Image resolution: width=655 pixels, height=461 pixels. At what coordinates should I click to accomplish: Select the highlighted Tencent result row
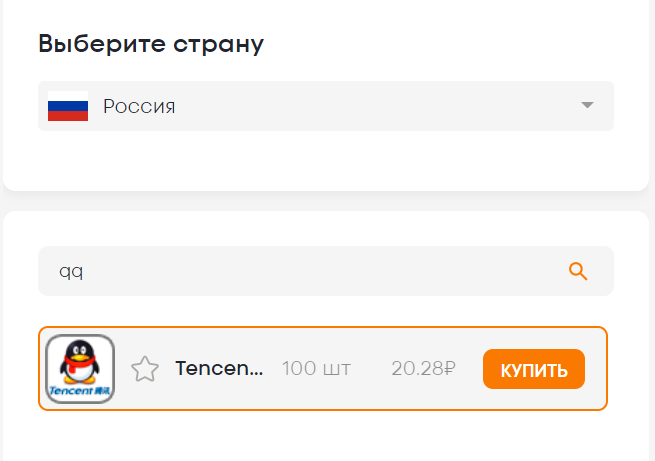tap(322, 369)
